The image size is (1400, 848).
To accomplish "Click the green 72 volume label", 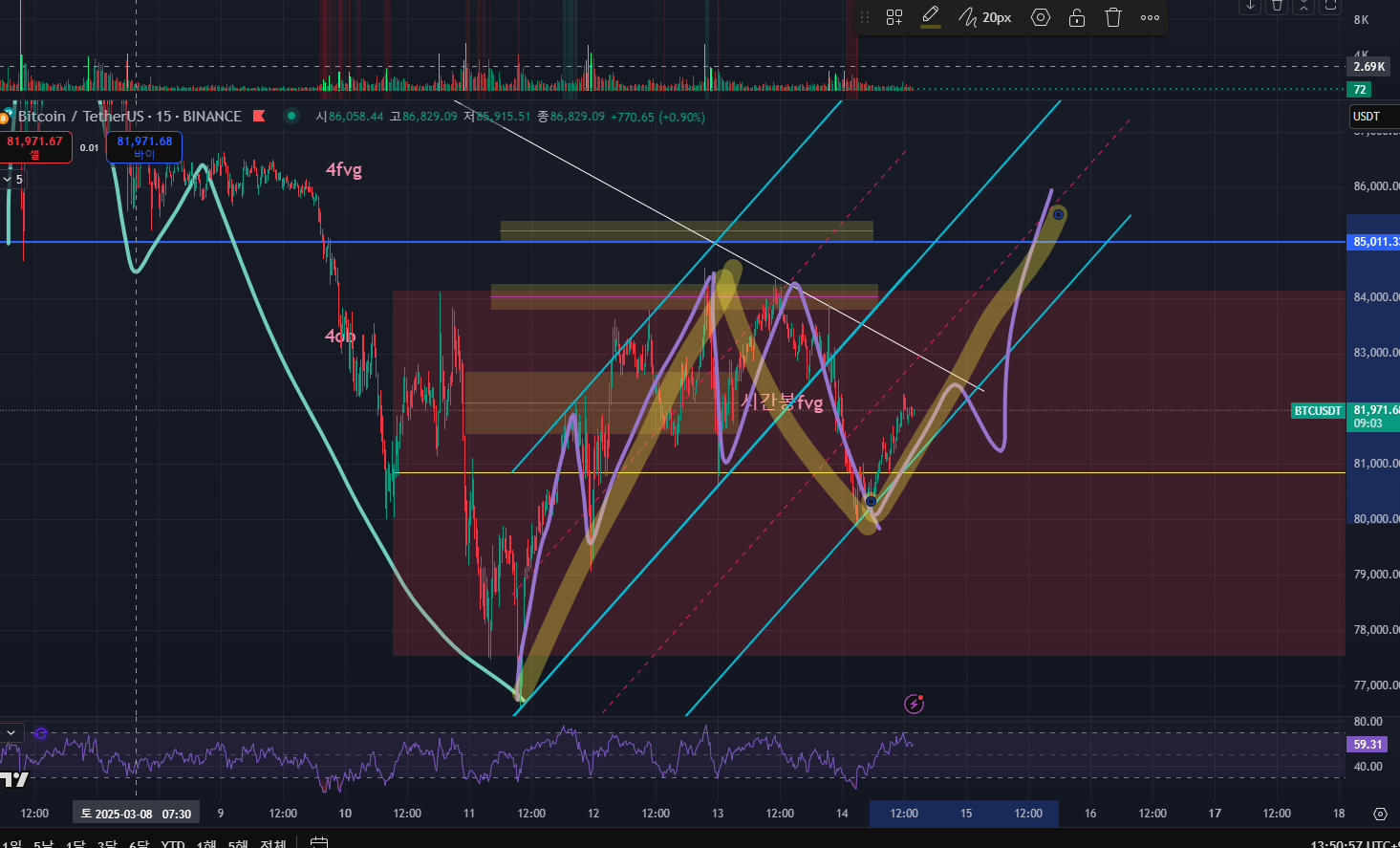I will [x=1360, y=90].
